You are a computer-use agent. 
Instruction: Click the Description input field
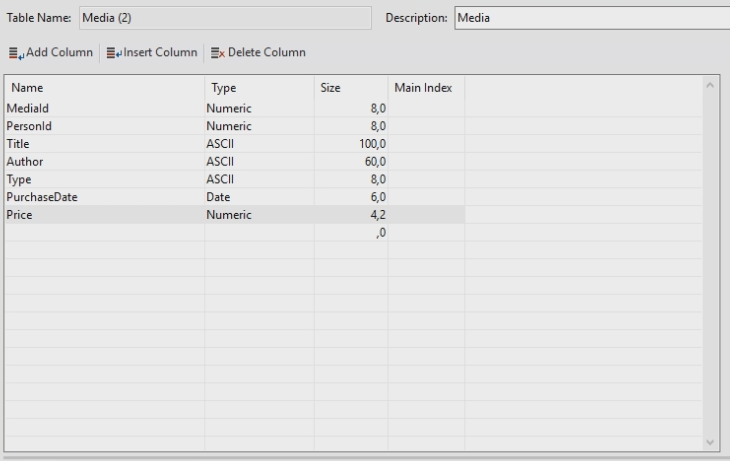590,18
